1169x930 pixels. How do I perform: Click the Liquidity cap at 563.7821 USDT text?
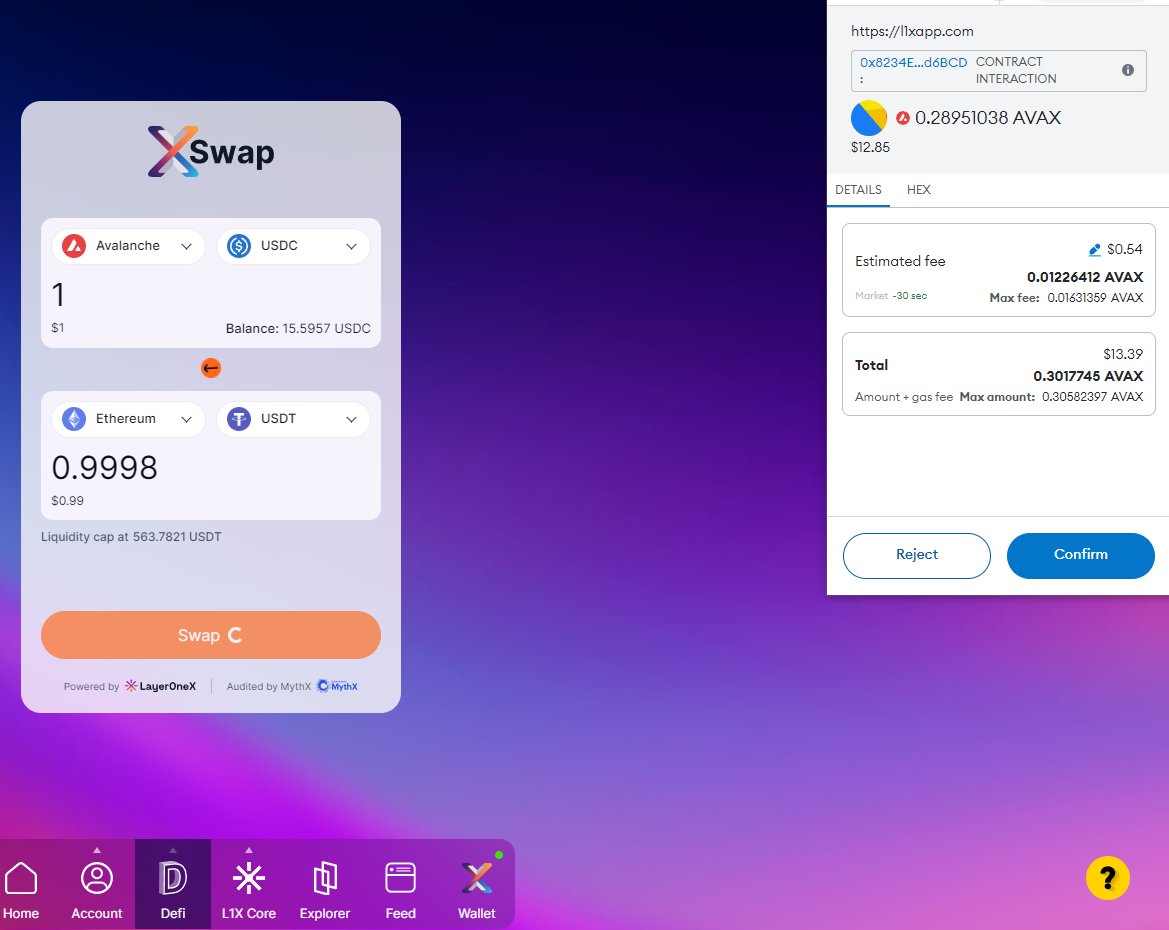point(131,536)
